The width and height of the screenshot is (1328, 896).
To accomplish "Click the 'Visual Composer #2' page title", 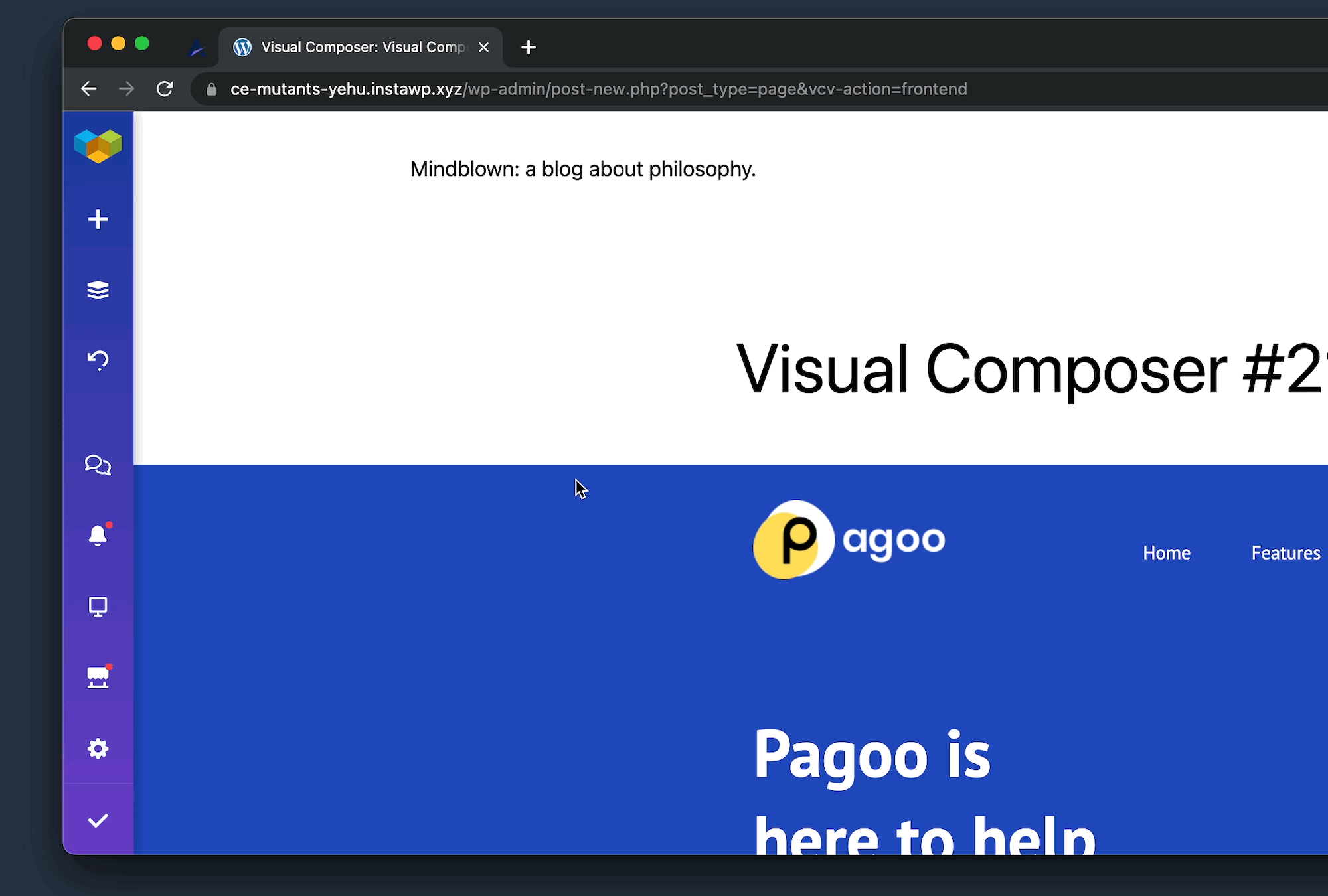I will [x=1031, y=369].
